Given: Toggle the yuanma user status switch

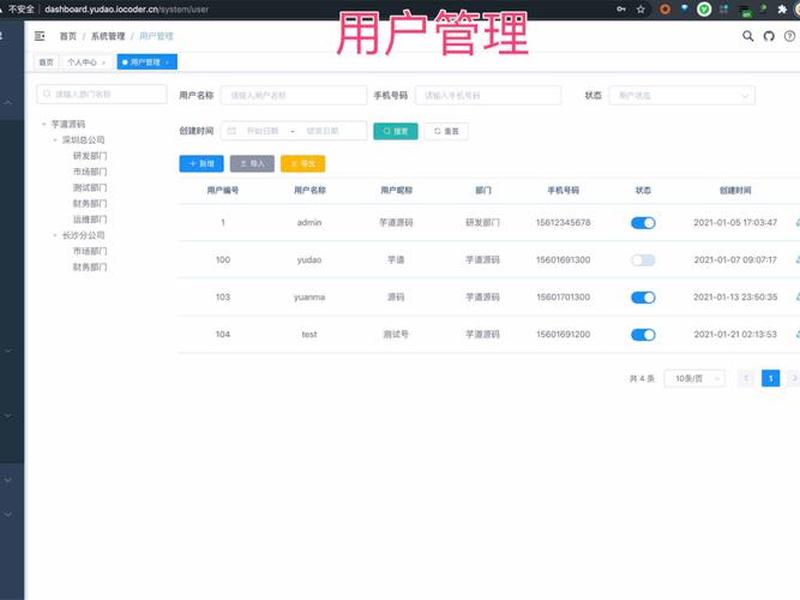Looking at the screenshot, I should 643,297.
